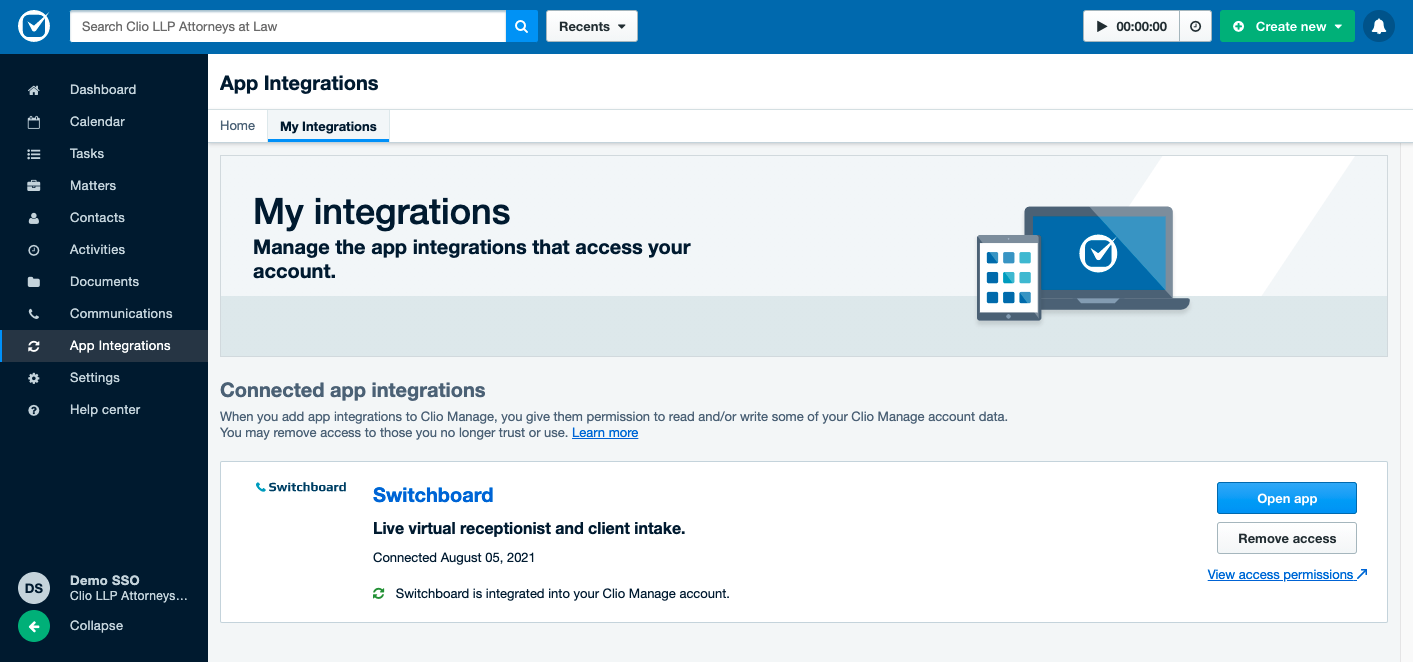1413x662 pixels.
Task: Go to Dashboard in sidebar
Action: coord(104,90)
